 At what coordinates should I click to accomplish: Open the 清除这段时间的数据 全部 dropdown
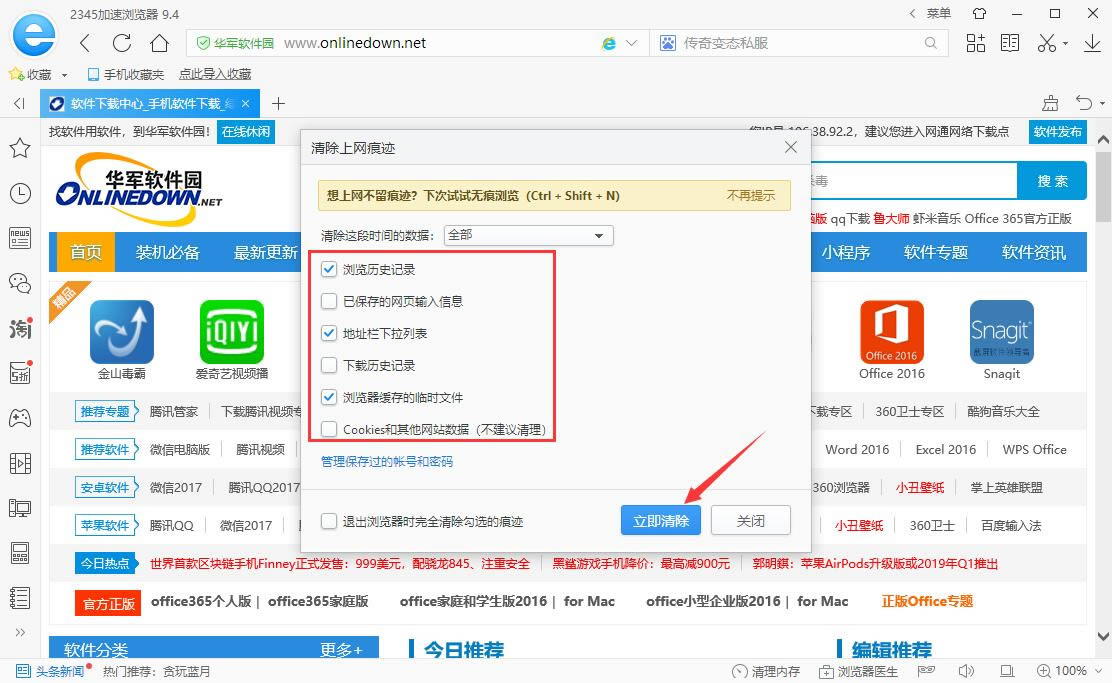[x=528, y=235]
